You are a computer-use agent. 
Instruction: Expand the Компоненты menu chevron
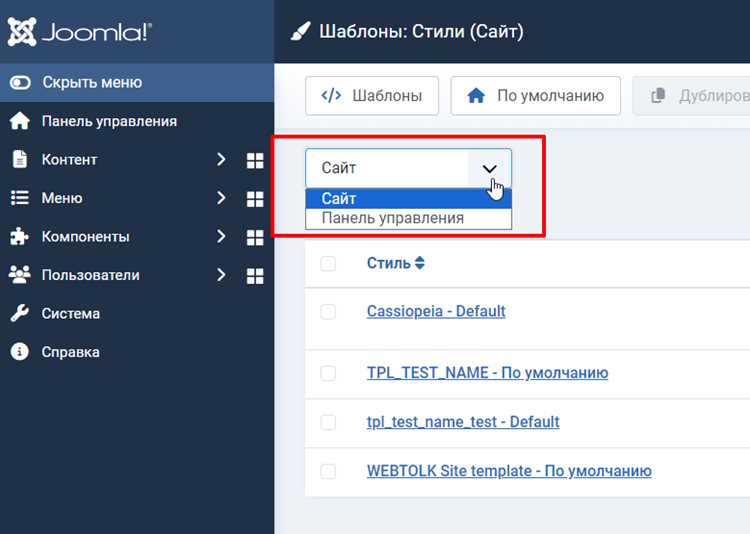click(221, 236)
